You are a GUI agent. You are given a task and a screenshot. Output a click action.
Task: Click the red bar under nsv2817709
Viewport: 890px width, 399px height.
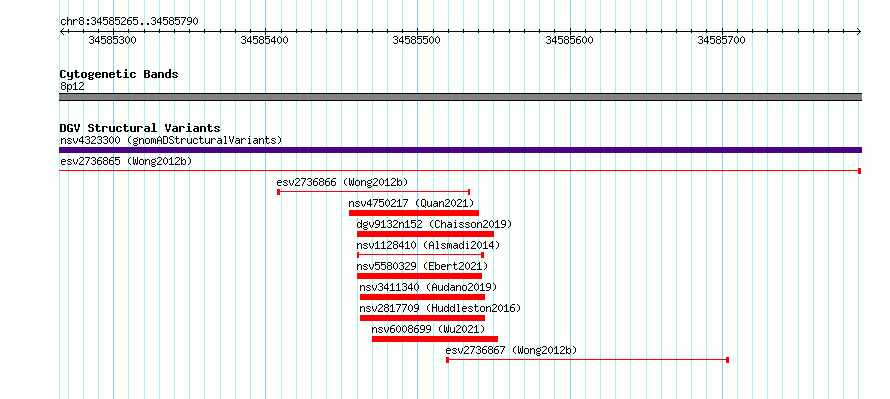click(x=422, y=318)
